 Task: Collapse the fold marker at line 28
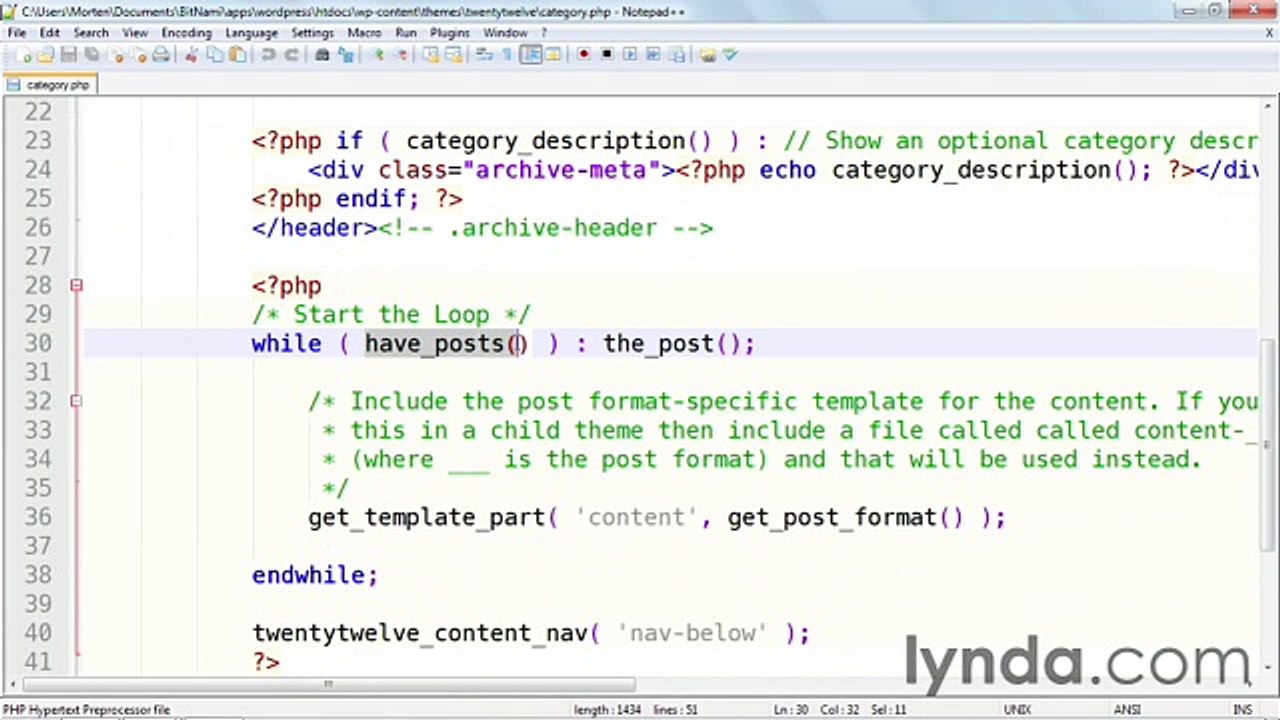[x=76, y=286]
